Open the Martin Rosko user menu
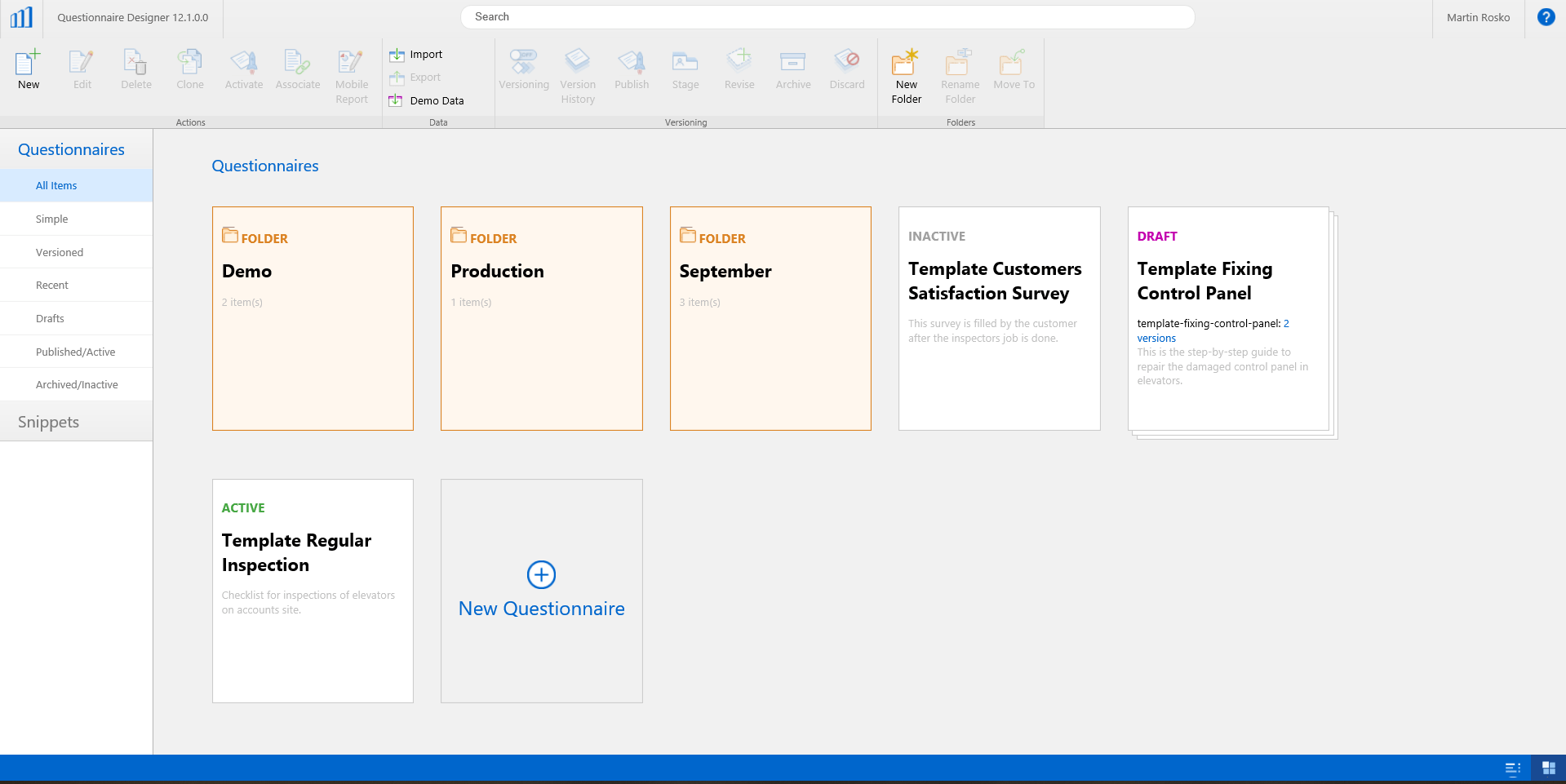Screen dimensions: 1566x784 1478,17
